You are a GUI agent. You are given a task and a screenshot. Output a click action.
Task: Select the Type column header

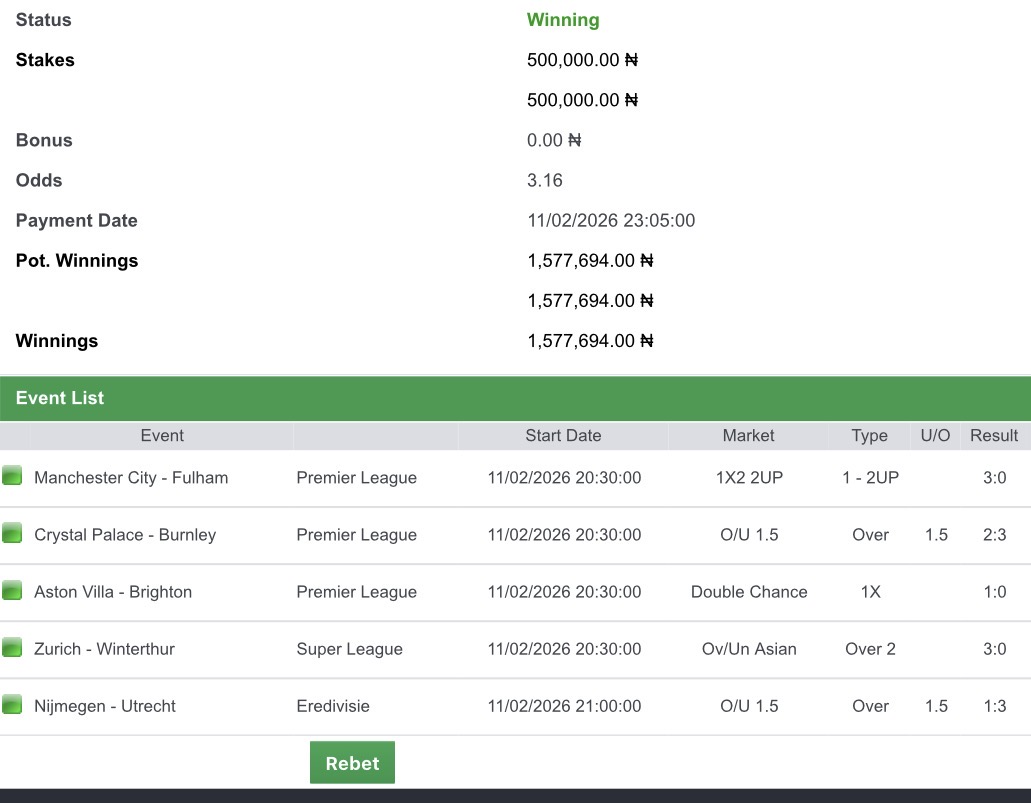click(869, 435)
